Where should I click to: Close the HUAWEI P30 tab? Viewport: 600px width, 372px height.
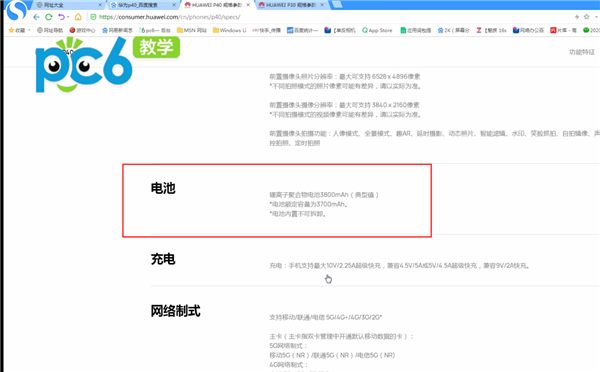(x=322, y=5)
